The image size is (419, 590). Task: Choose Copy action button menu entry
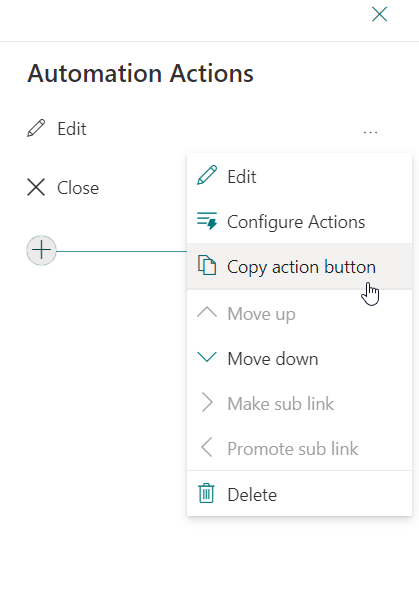299,266
